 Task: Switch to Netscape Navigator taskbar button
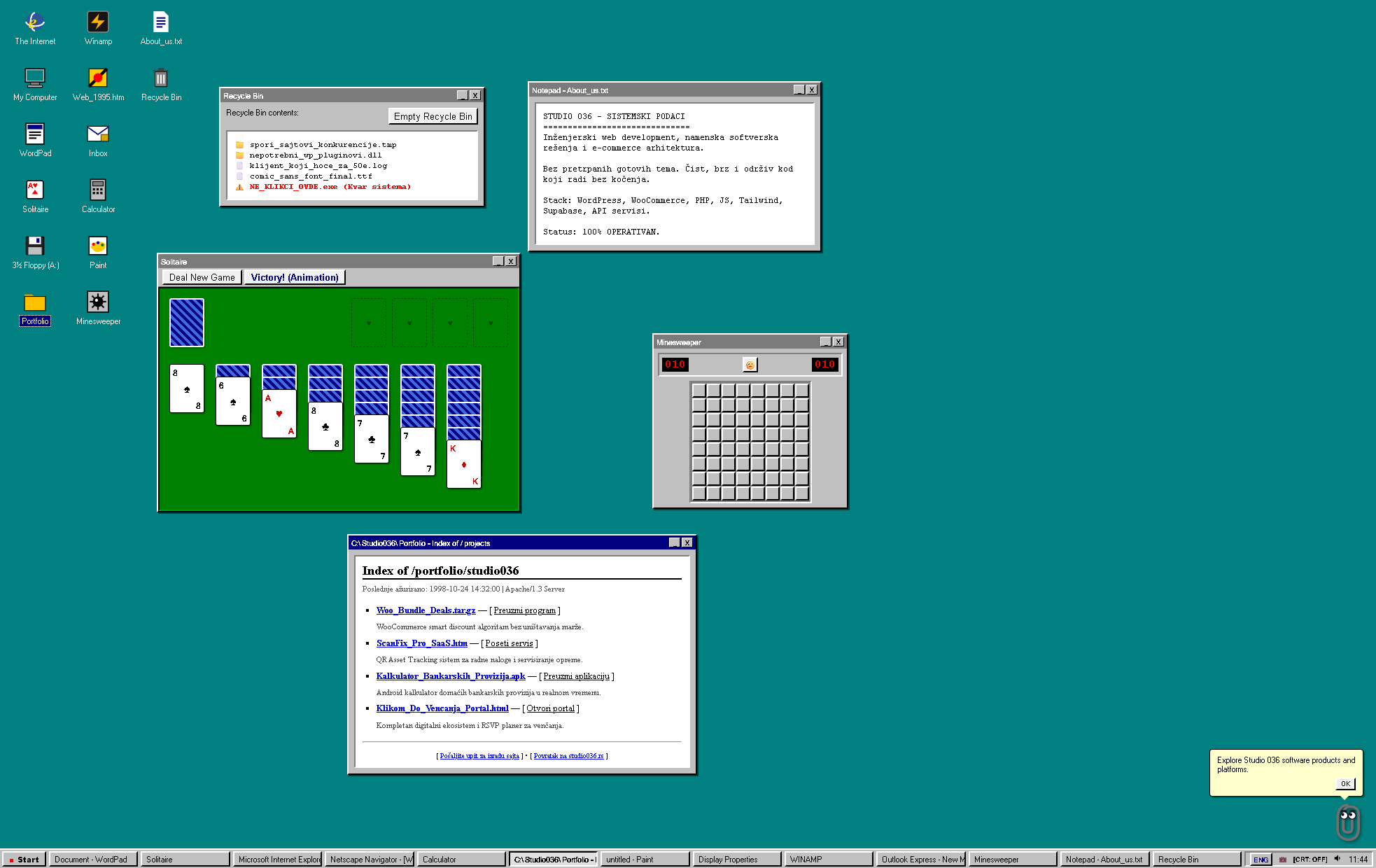coord(371,860)
